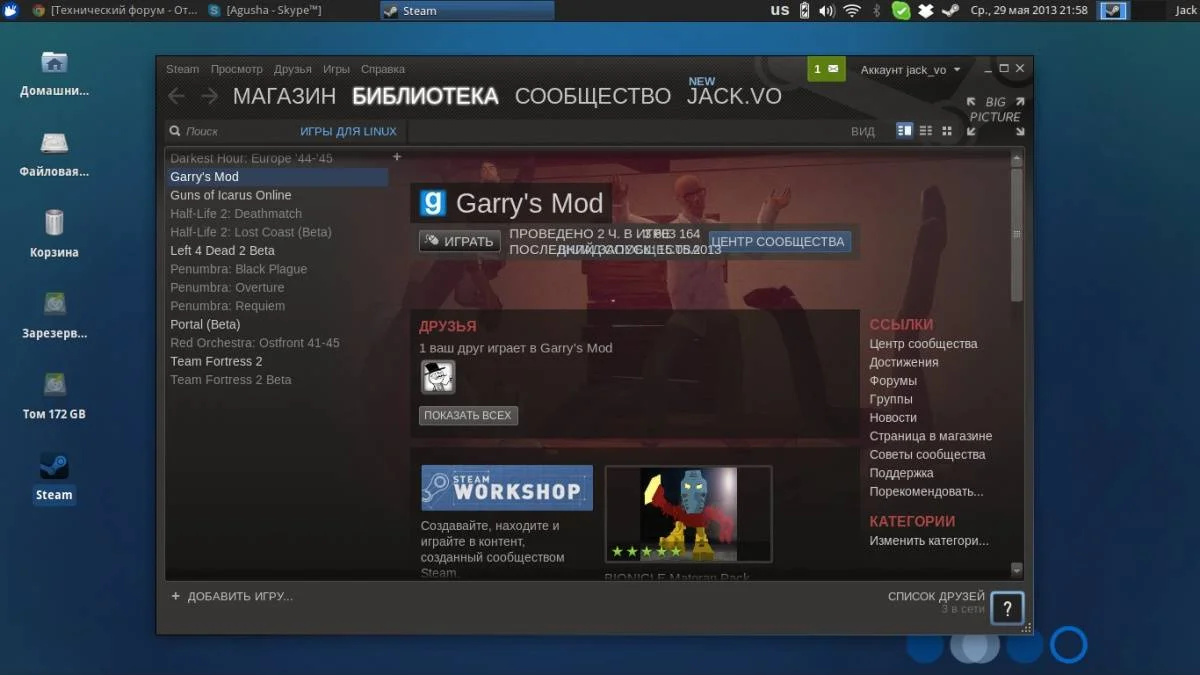Click the ЦЕНТР СООБЩЕСТВА button
This screenshot has height=675, width=1200.
point(779,241)
